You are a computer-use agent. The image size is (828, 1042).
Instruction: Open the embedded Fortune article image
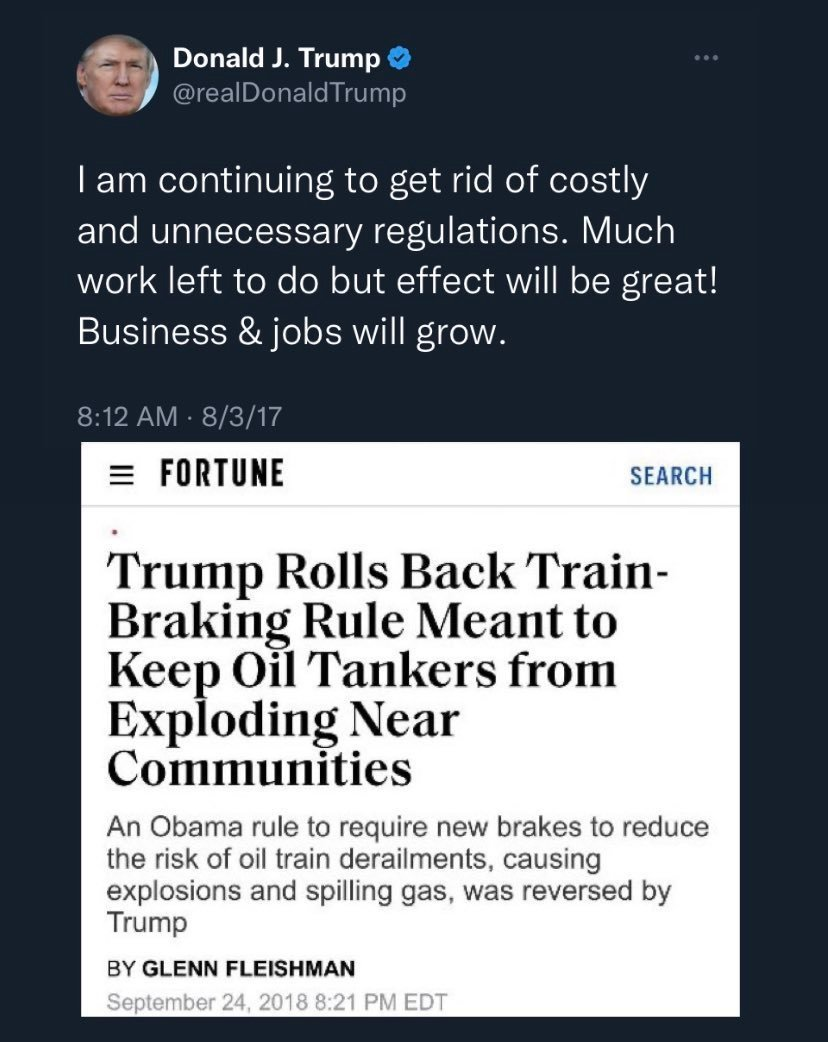pyautogui.click(x=410, y=729)
